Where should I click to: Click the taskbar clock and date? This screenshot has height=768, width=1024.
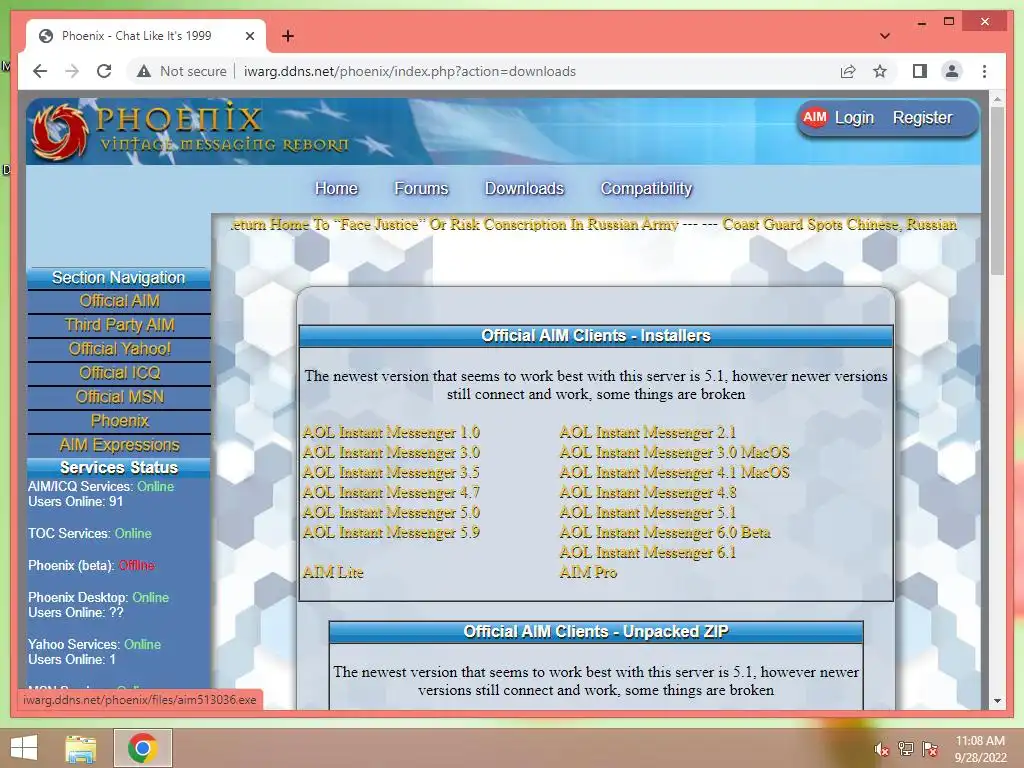[x=980, y=749]
